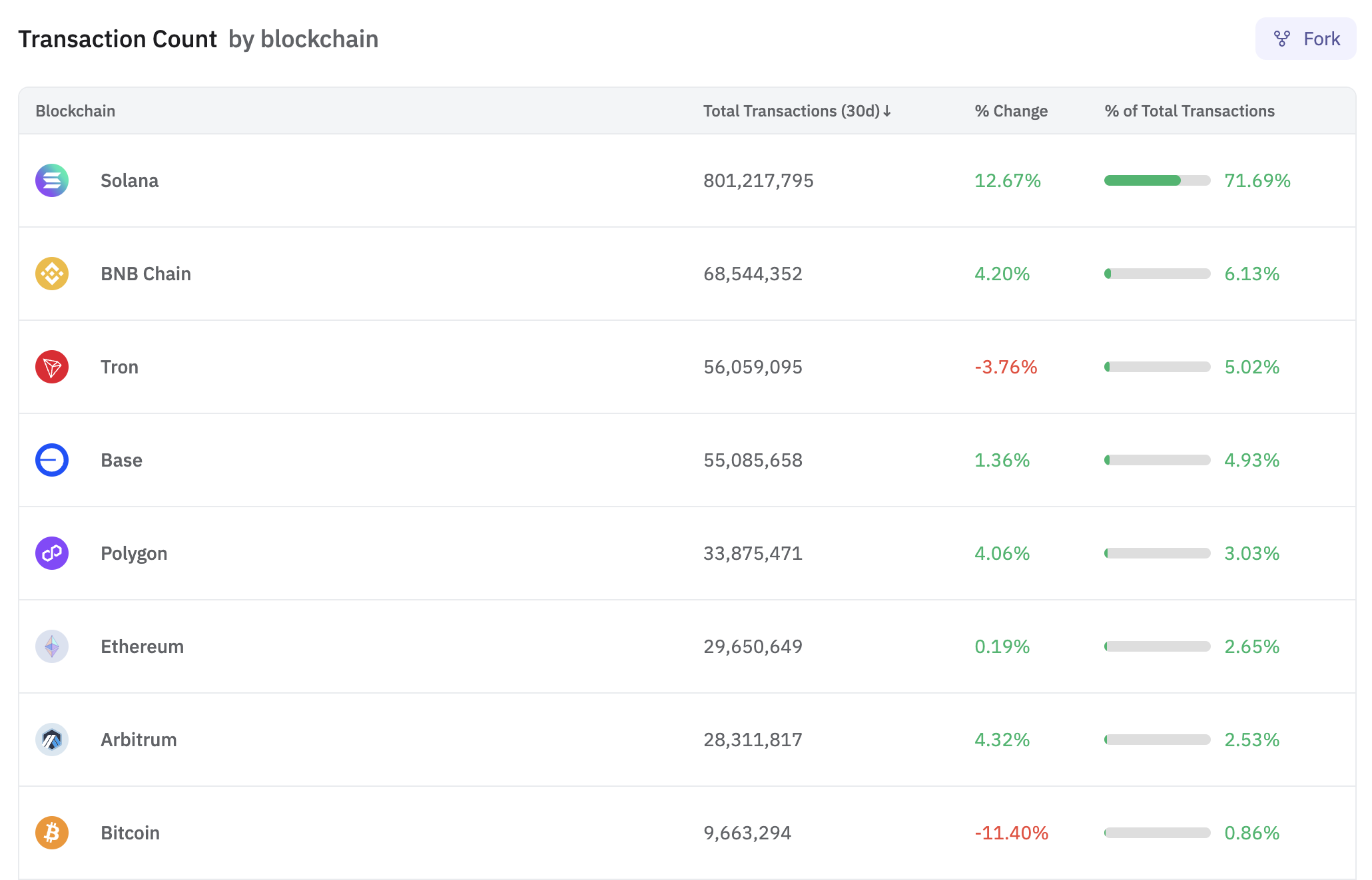Click the 3.03% share figure
The image size is (1372, 880).
[x=1252, y=553]
